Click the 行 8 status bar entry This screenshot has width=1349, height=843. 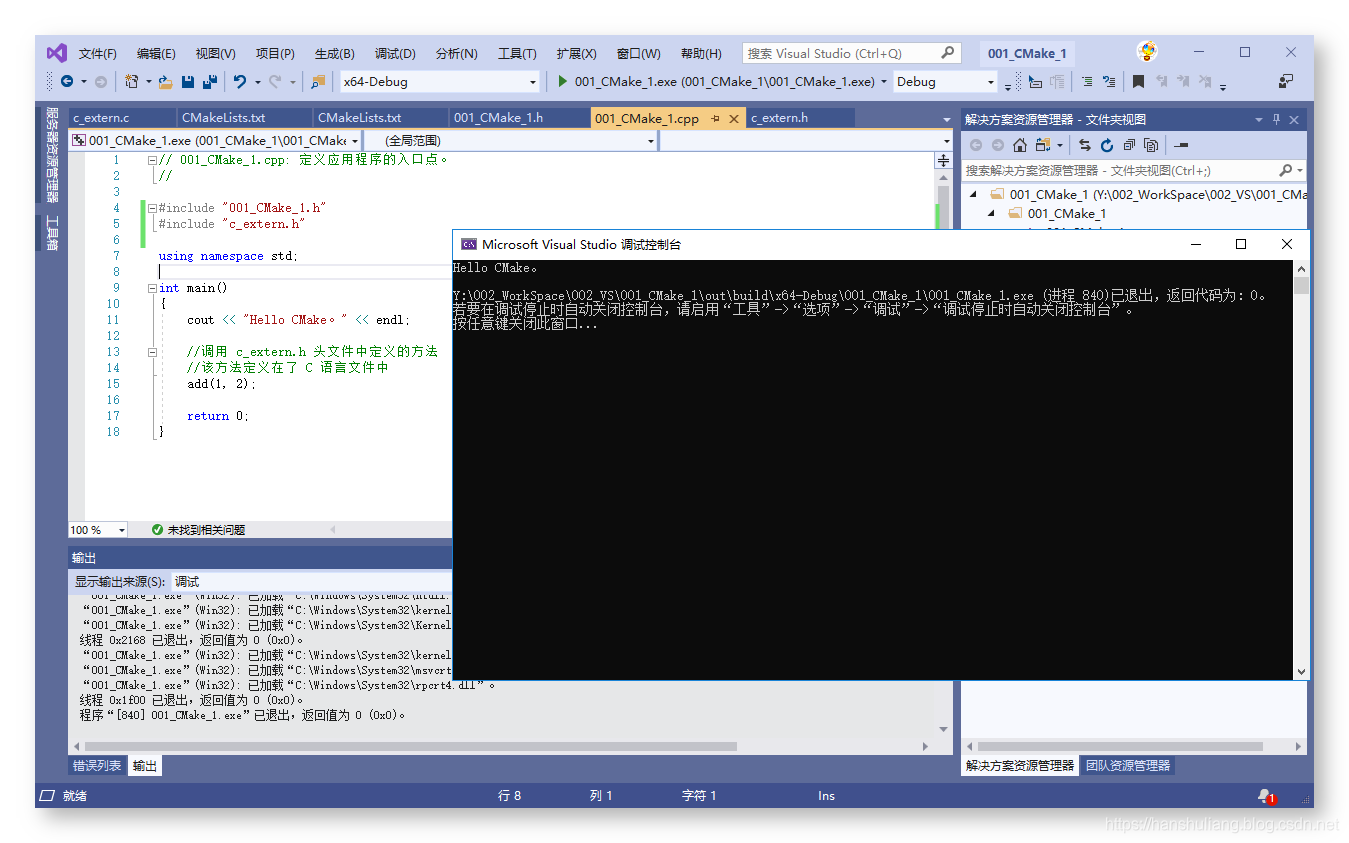click(x=510, y=796)
